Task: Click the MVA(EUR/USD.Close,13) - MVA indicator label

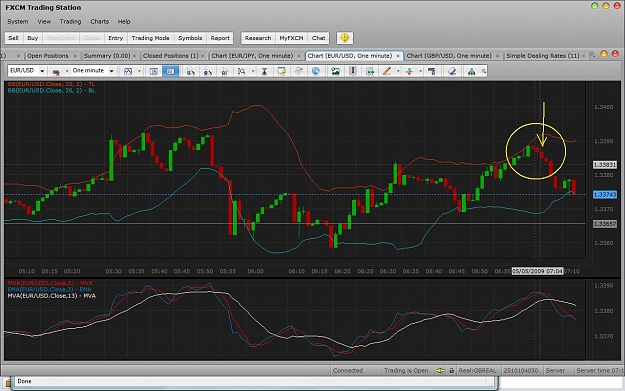Action: [51, 296]
